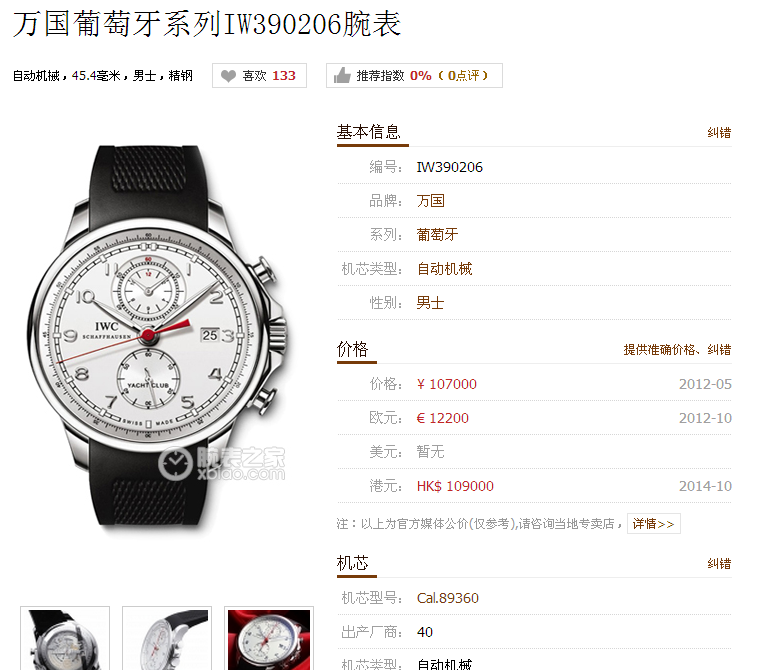Click 纠错 link in 机芯 section
This screenshot has height=670, width=759.
coord(719,563)
